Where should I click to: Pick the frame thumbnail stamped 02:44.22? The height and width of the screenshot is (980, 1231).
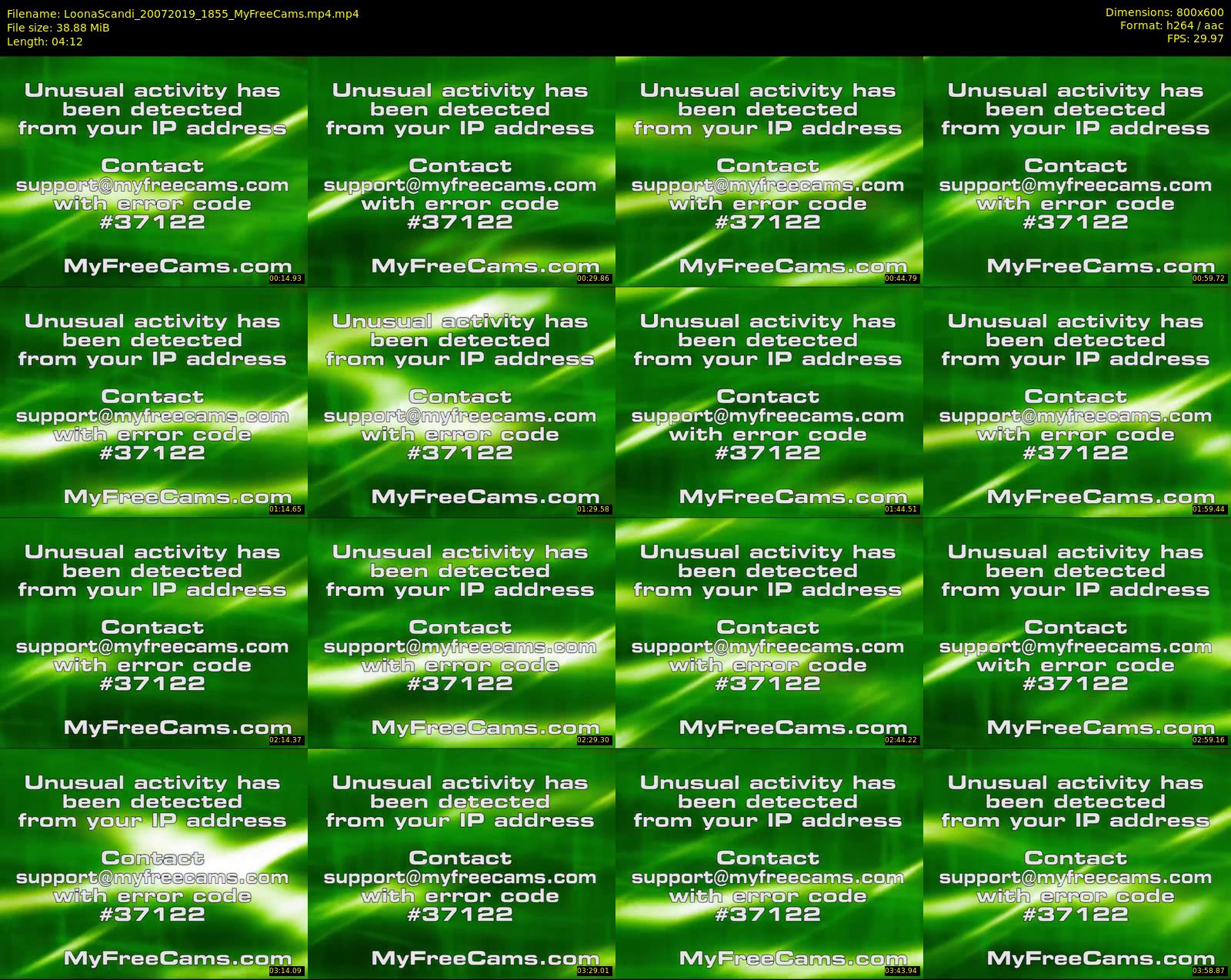coord(769,632)
